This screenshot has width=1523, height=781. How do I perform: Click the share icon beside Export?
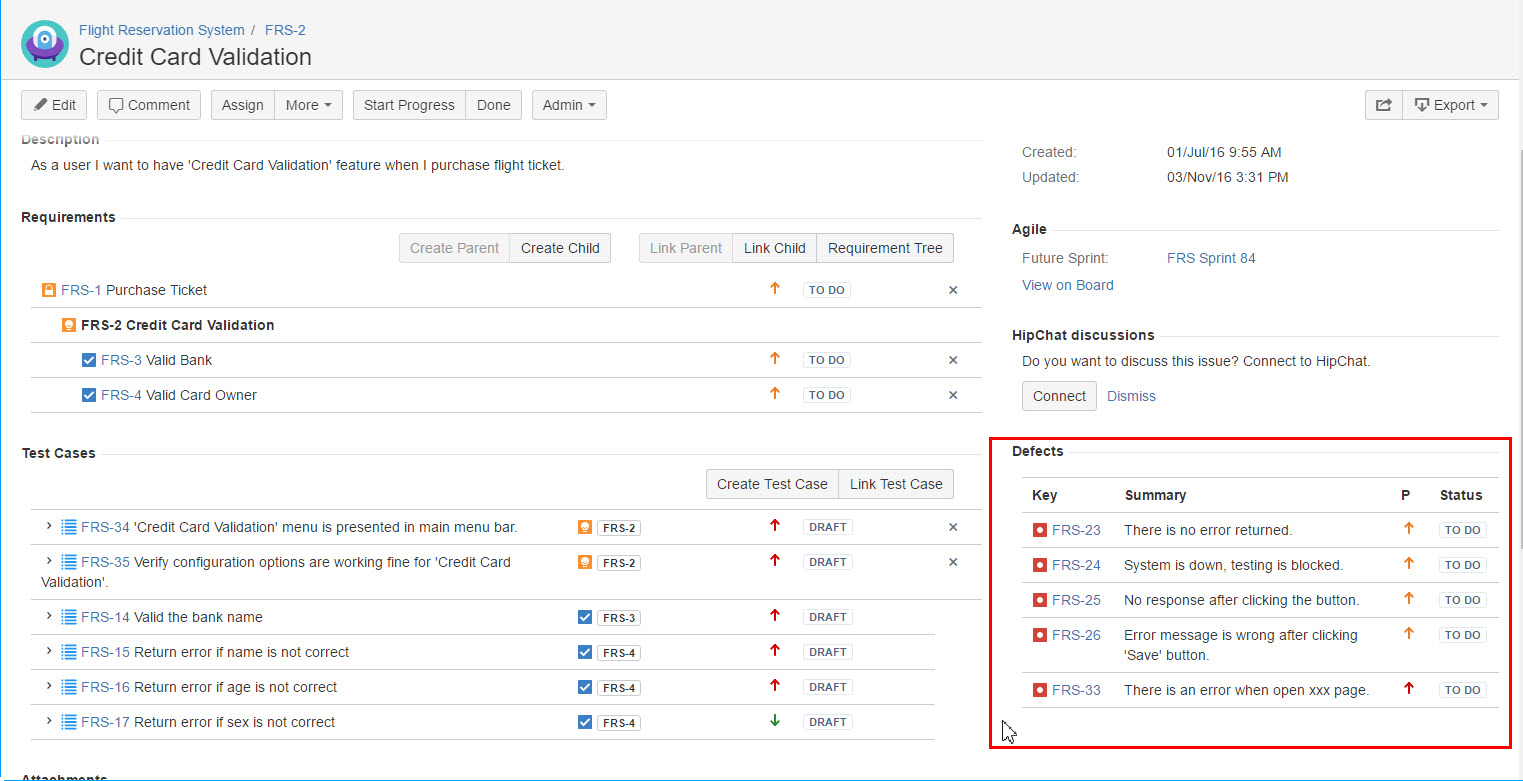pyautogui.click(x=1384, y=105)
